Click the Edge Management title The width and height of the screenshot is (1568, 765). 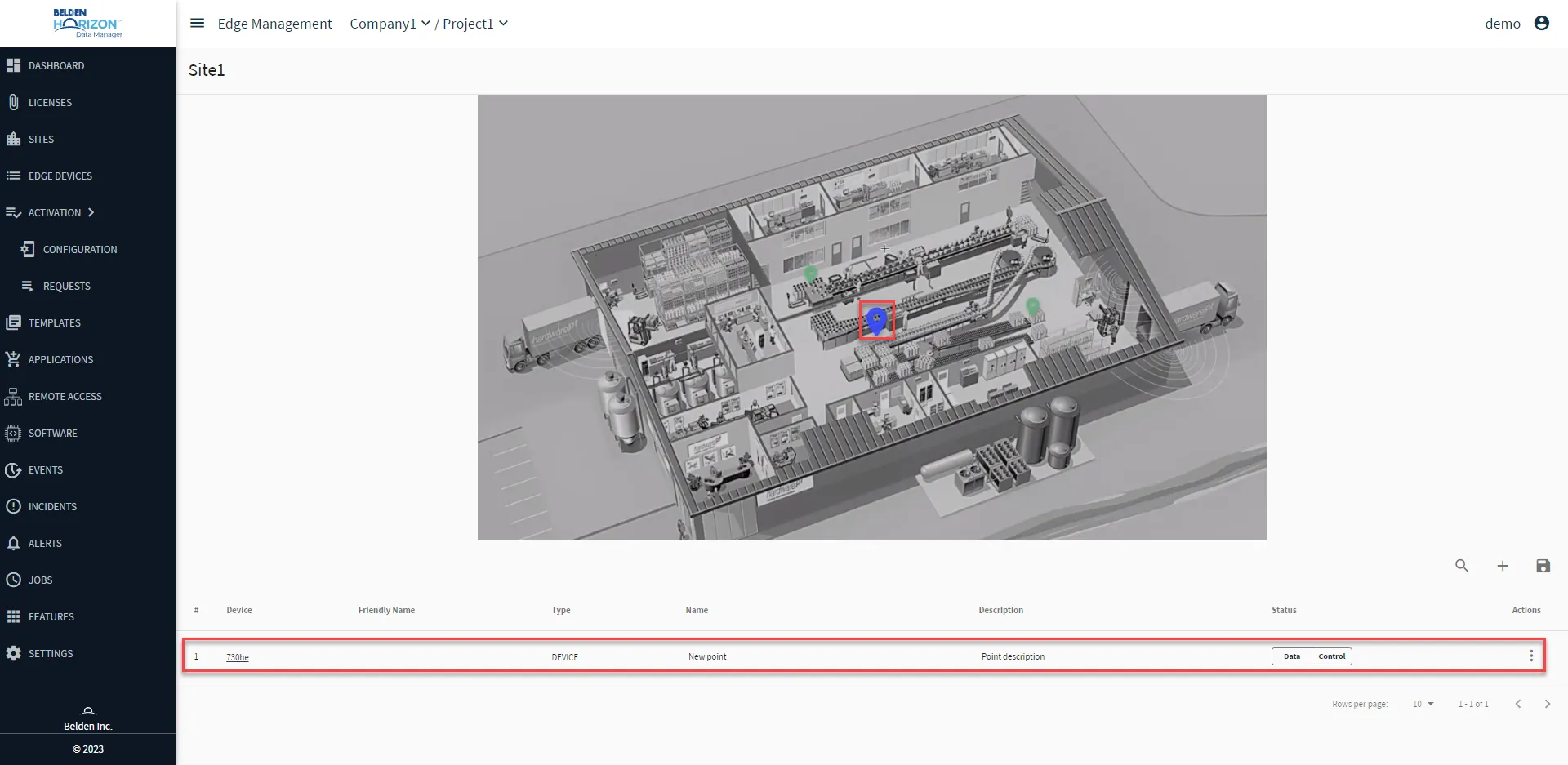pyautogui.click(x=275, y=24)
